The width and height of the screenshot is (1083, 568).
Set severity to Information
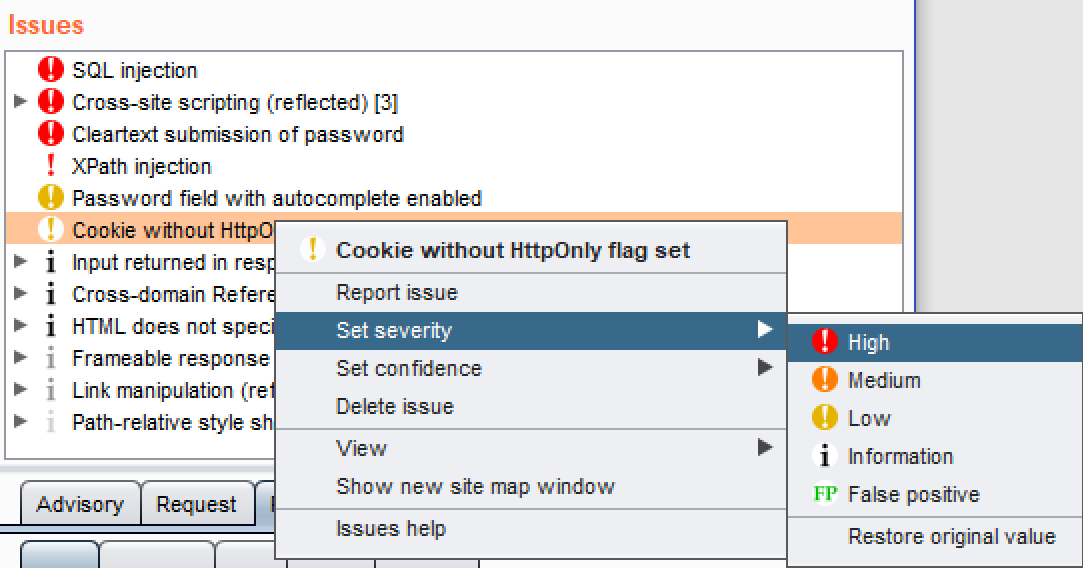[x=900, y=456]
